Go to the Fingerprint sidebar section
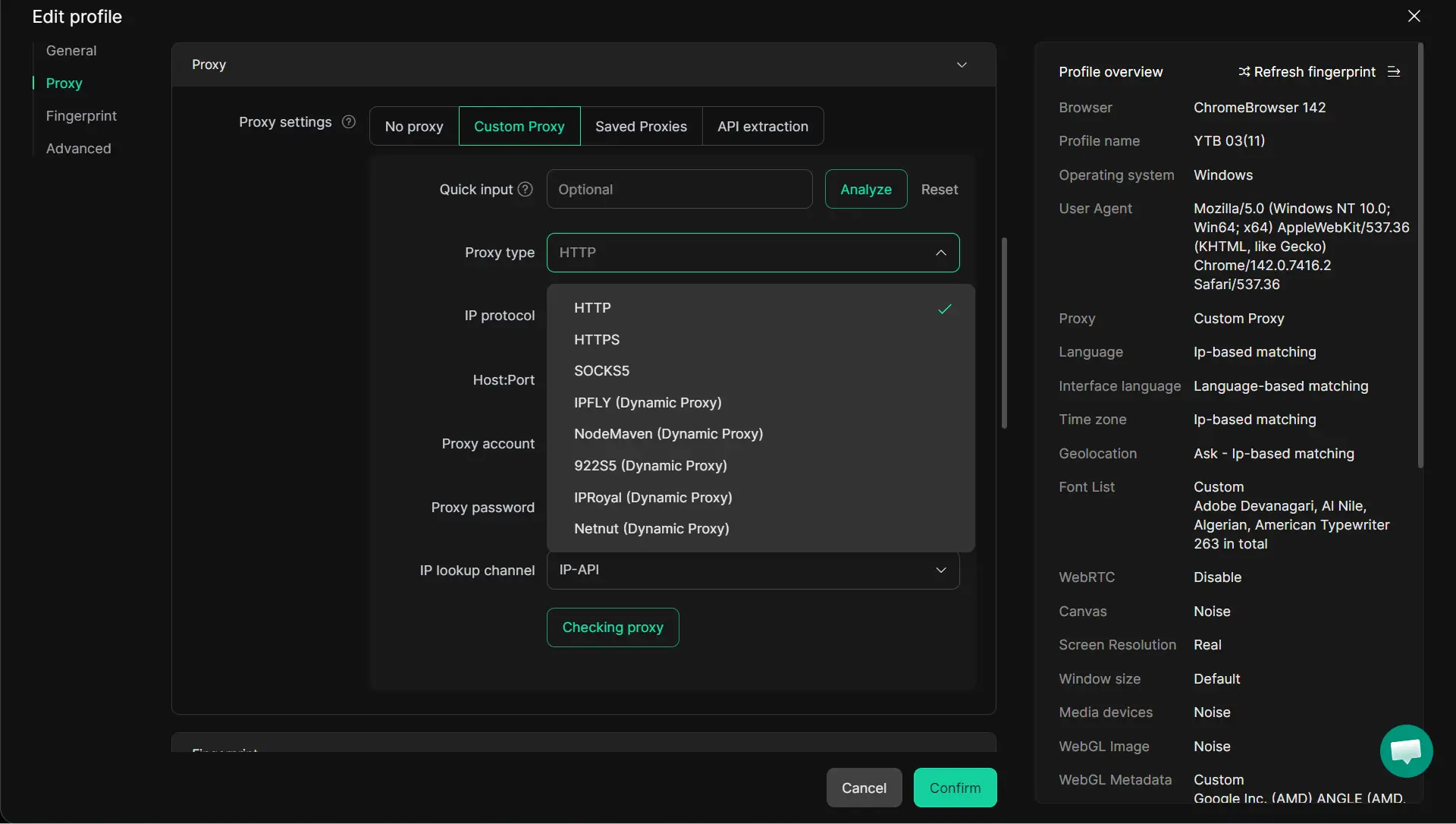This screenshot has height=824, width=1456. click(81, 116)
